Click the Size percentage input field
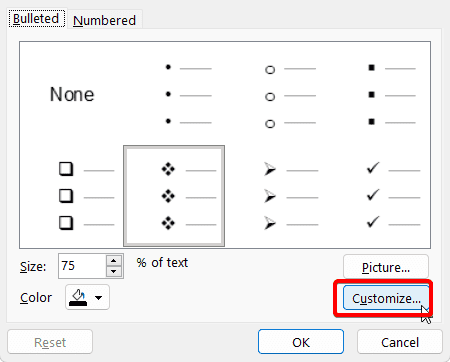Image resolution: width=450 pixels, height=362 pixels. click(x=82, y=266)
